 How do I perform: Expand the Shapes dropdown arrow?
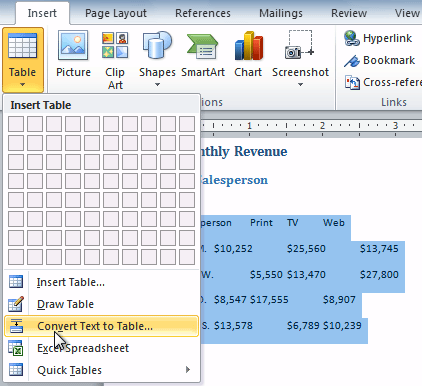point(157,85)
